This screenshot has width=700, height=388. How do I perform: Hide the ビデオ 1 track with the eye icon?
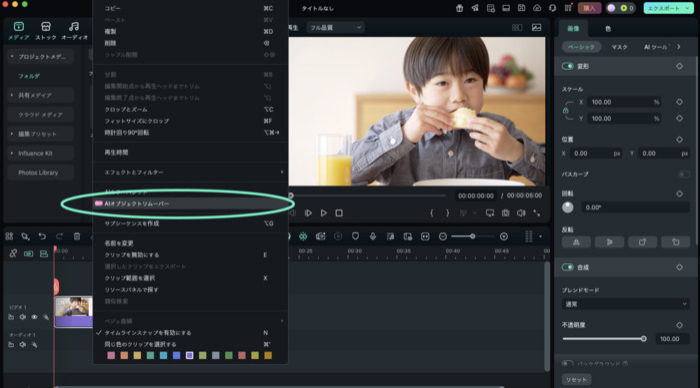pyautogui.click(x=34, y=317)
